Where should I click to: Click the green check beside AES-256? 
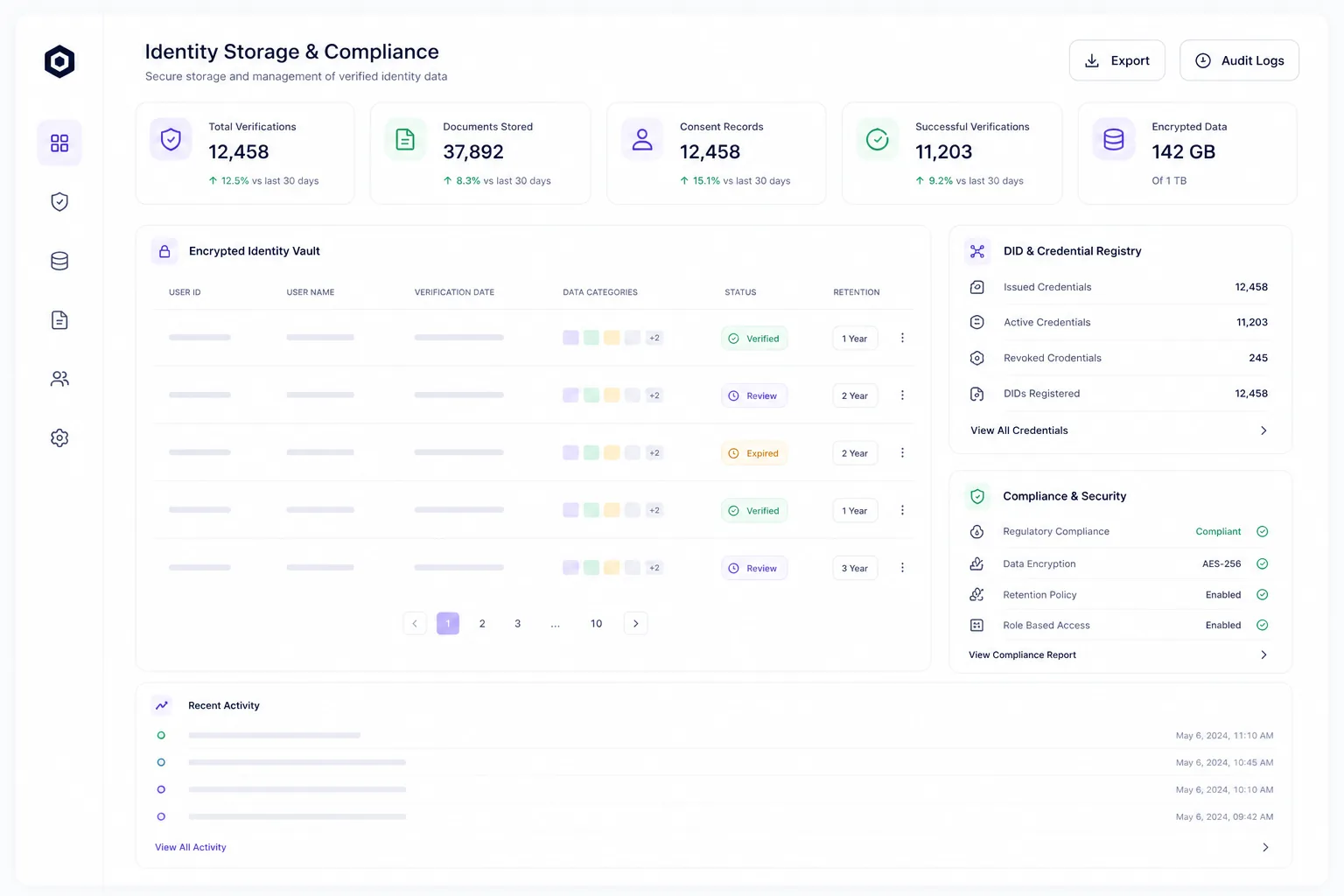coord(1263,564)
